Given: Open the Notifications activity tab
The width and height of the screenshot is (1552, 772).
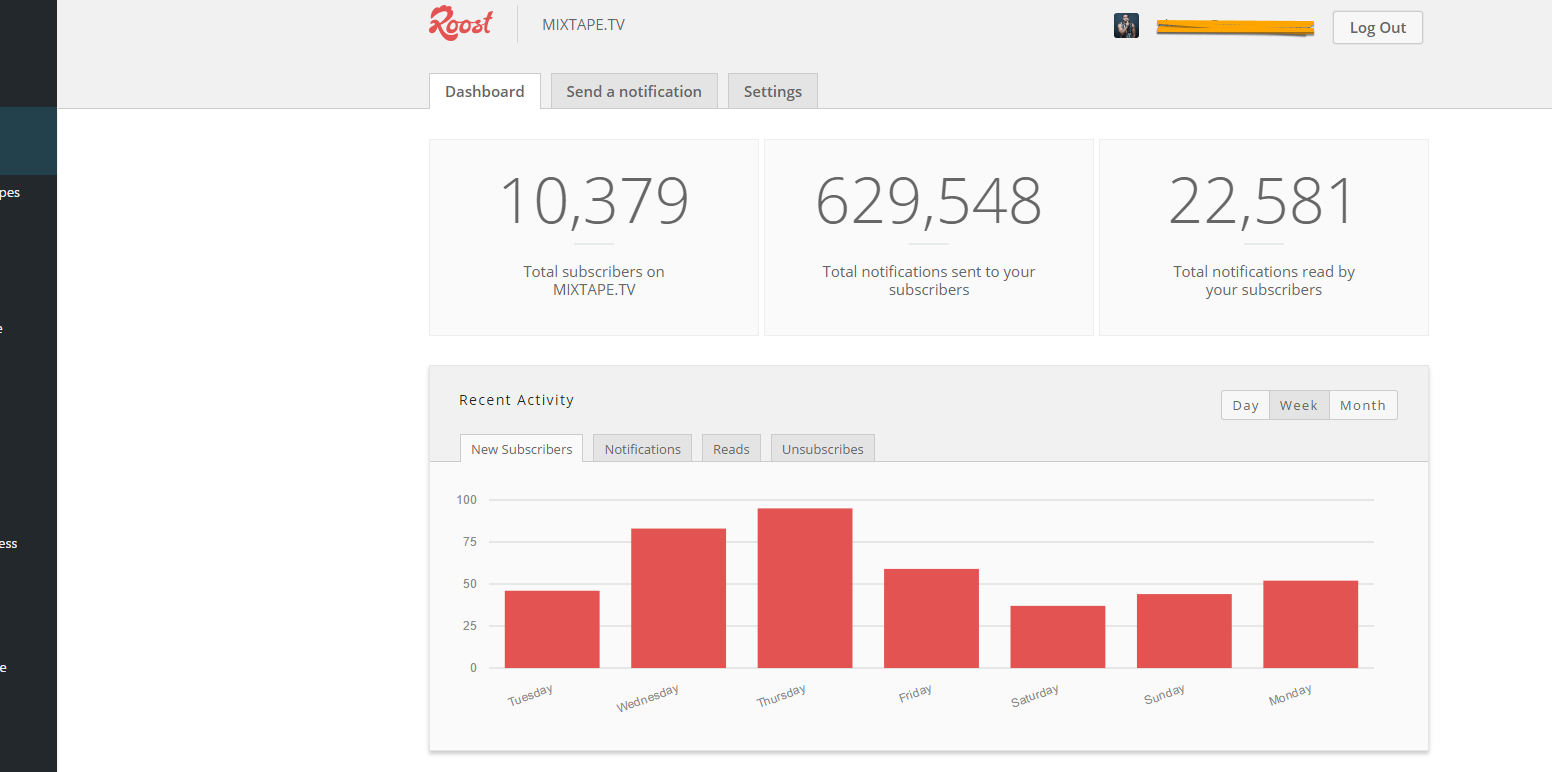Looking at the screenshot, I should [642, 448].
